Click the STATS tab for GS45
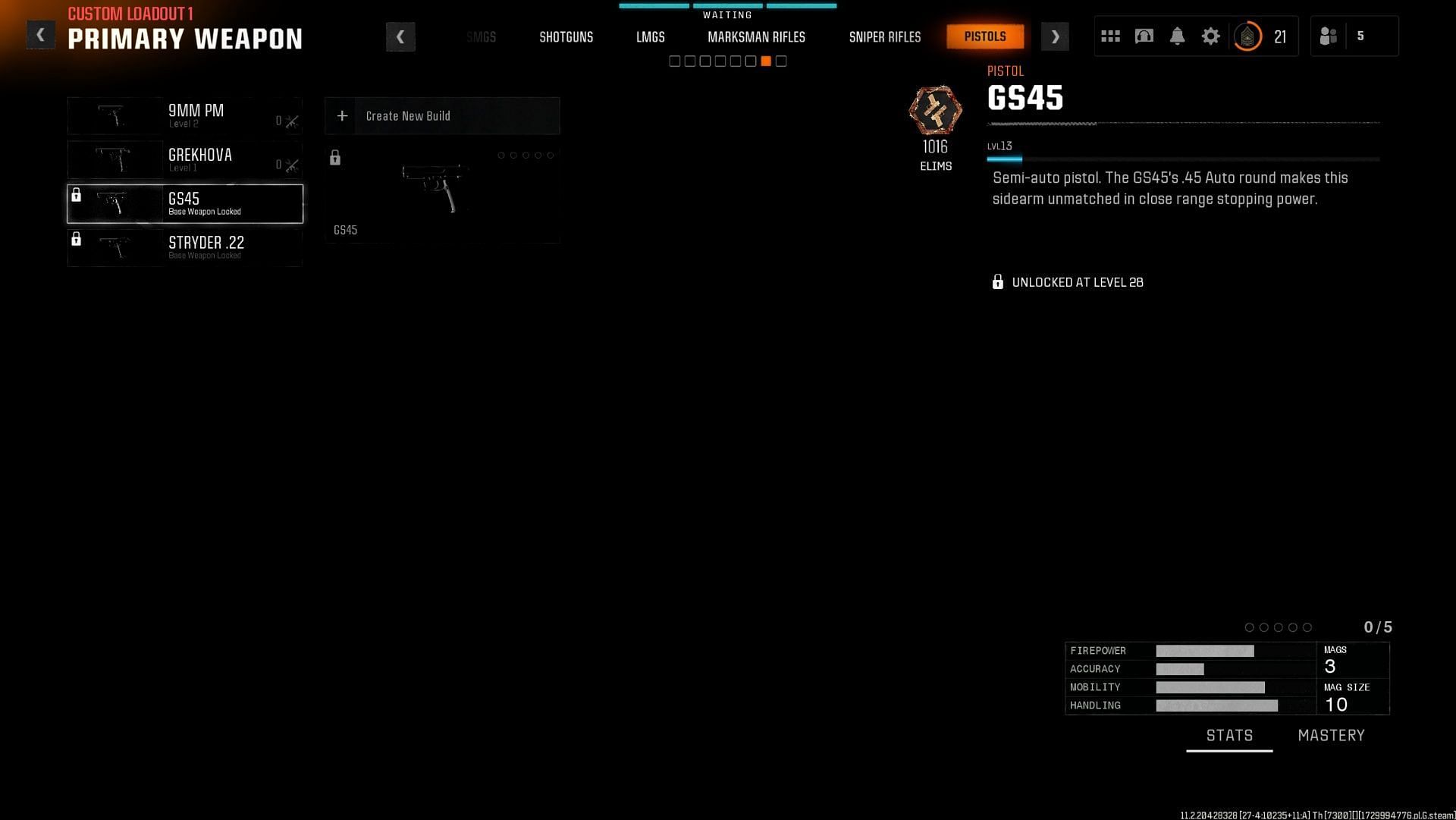This screenshot has width=1456, height=820. tap(1229, 735)
